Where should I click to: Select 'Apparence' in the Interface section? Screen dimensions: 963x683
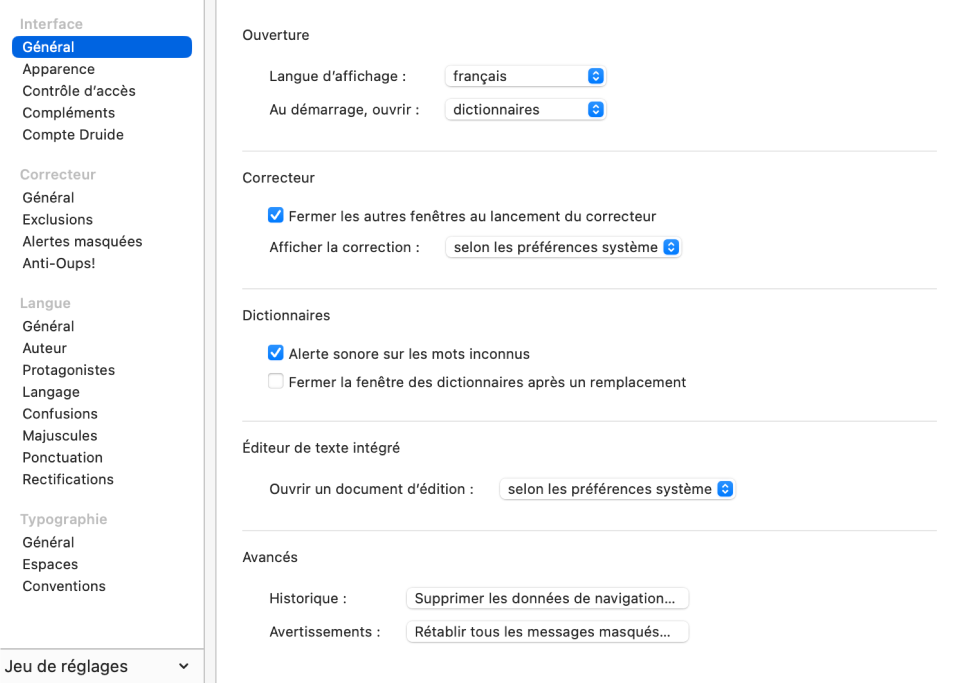(x=59, y=69)
